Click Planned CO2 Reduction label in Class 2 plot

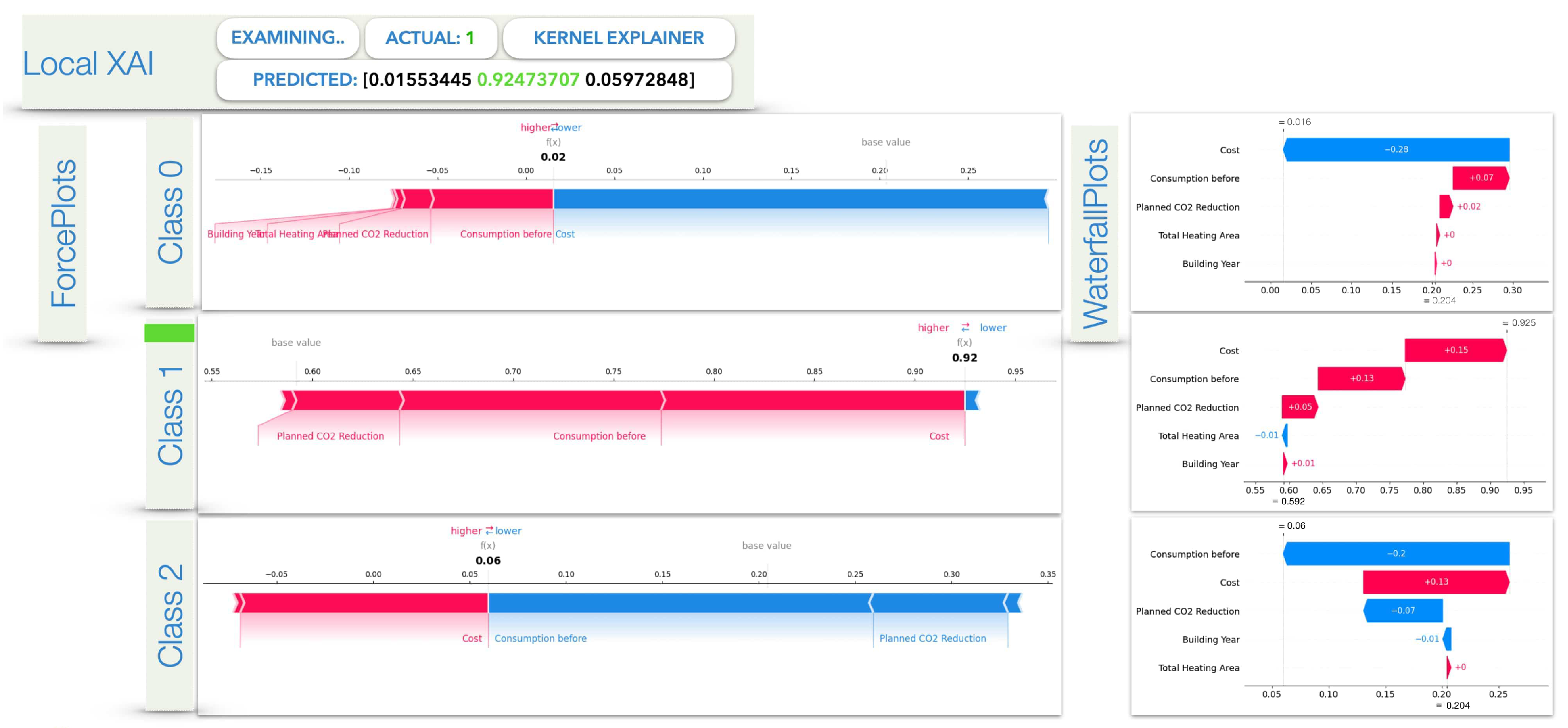(x=932, y=638)
